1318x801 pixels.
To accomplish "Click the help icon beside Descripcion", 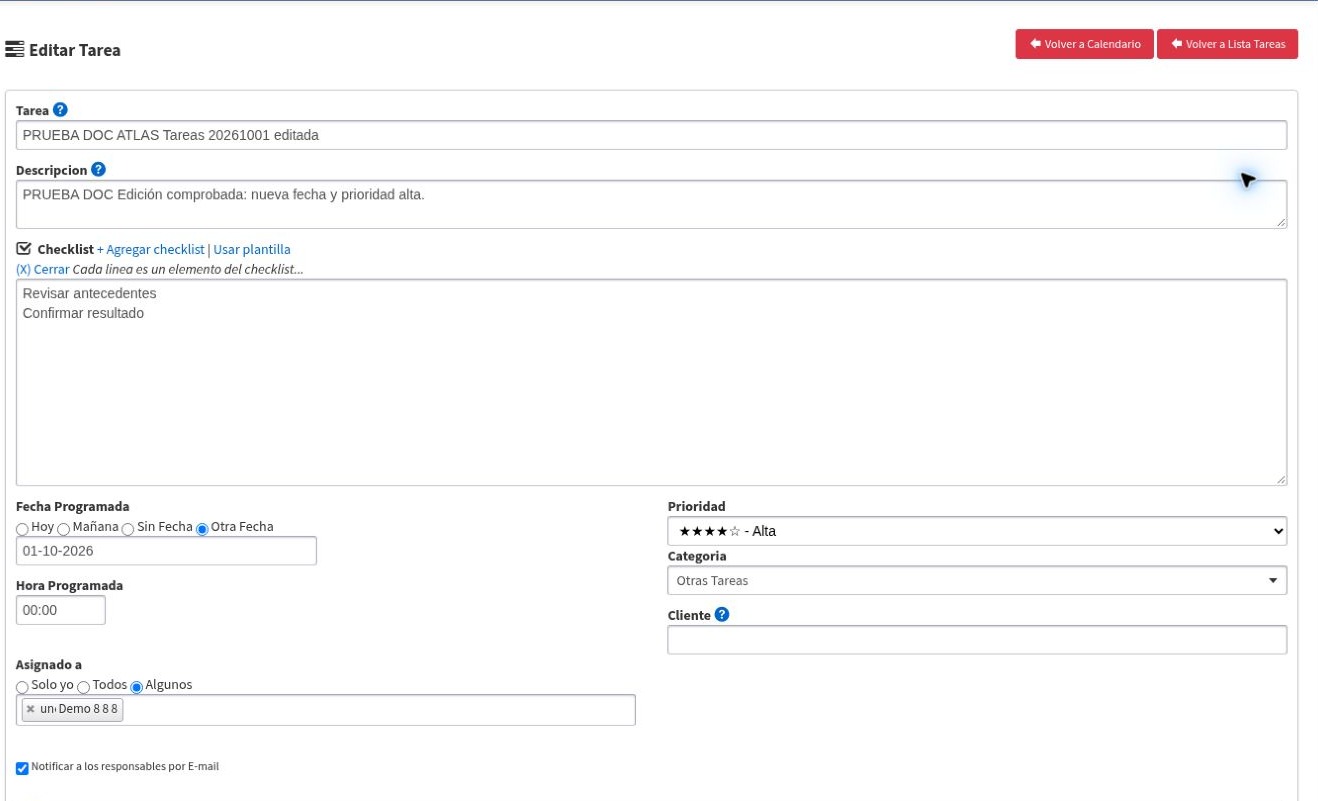I will click(x=98, y=170).
